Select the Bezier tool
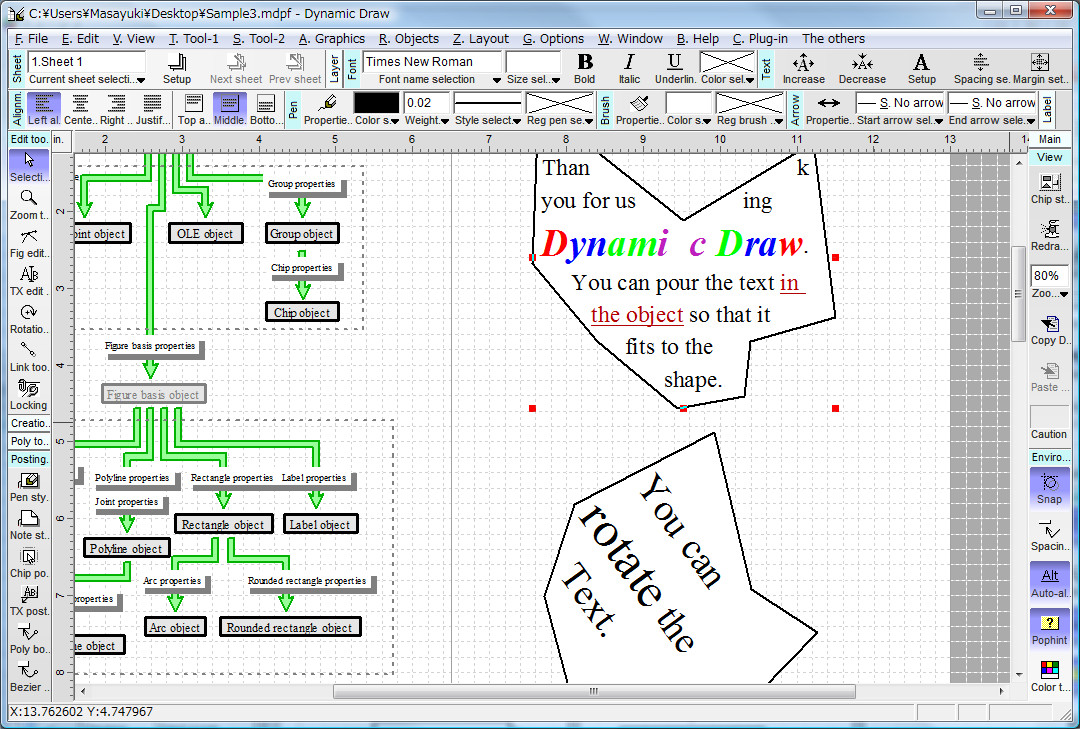The image size is (1080, 729). [29, 677]
